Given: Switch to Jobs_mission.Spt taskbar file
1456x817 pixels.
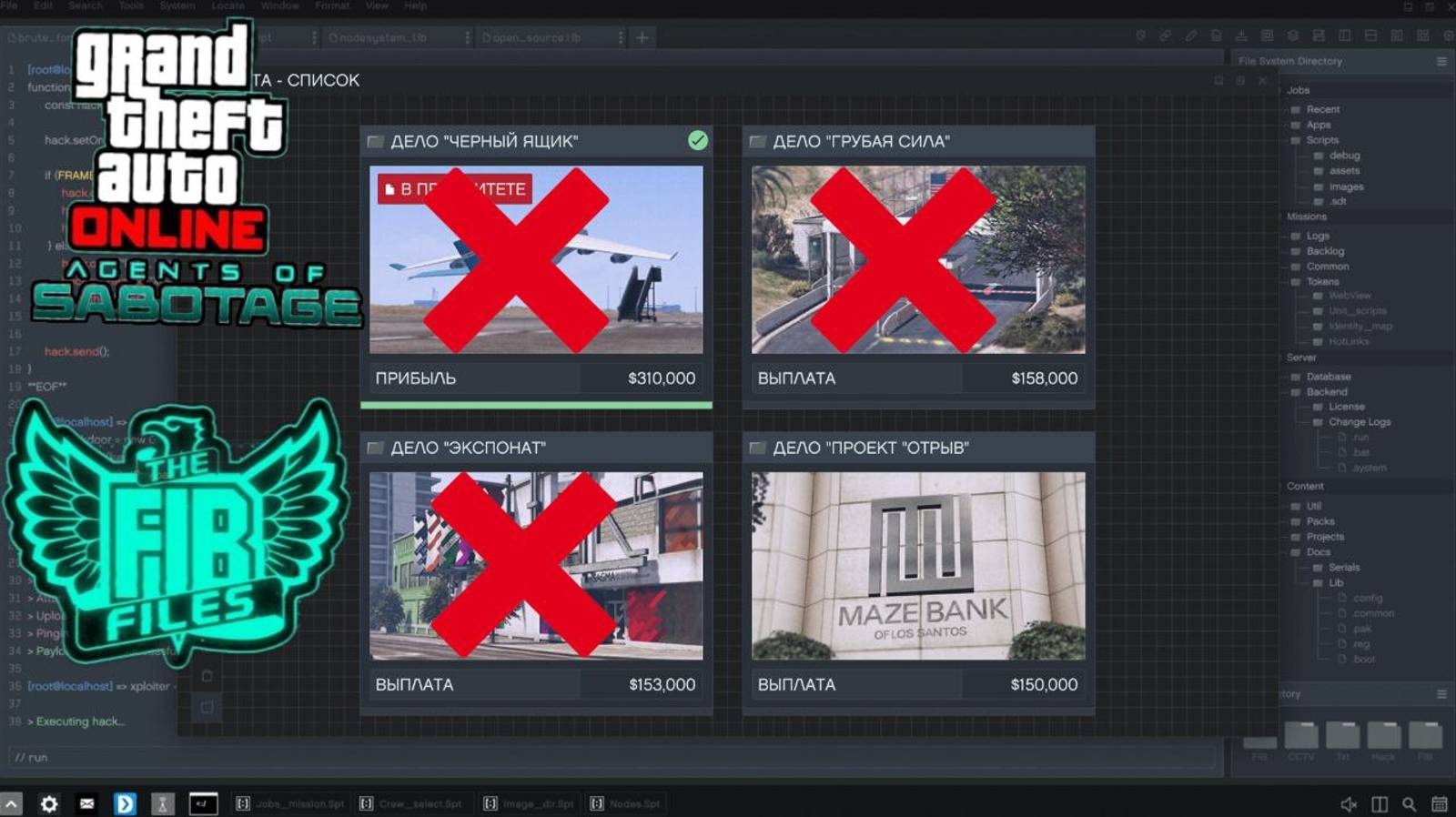Looking at the screenshot, I should (x=290, y=803).
